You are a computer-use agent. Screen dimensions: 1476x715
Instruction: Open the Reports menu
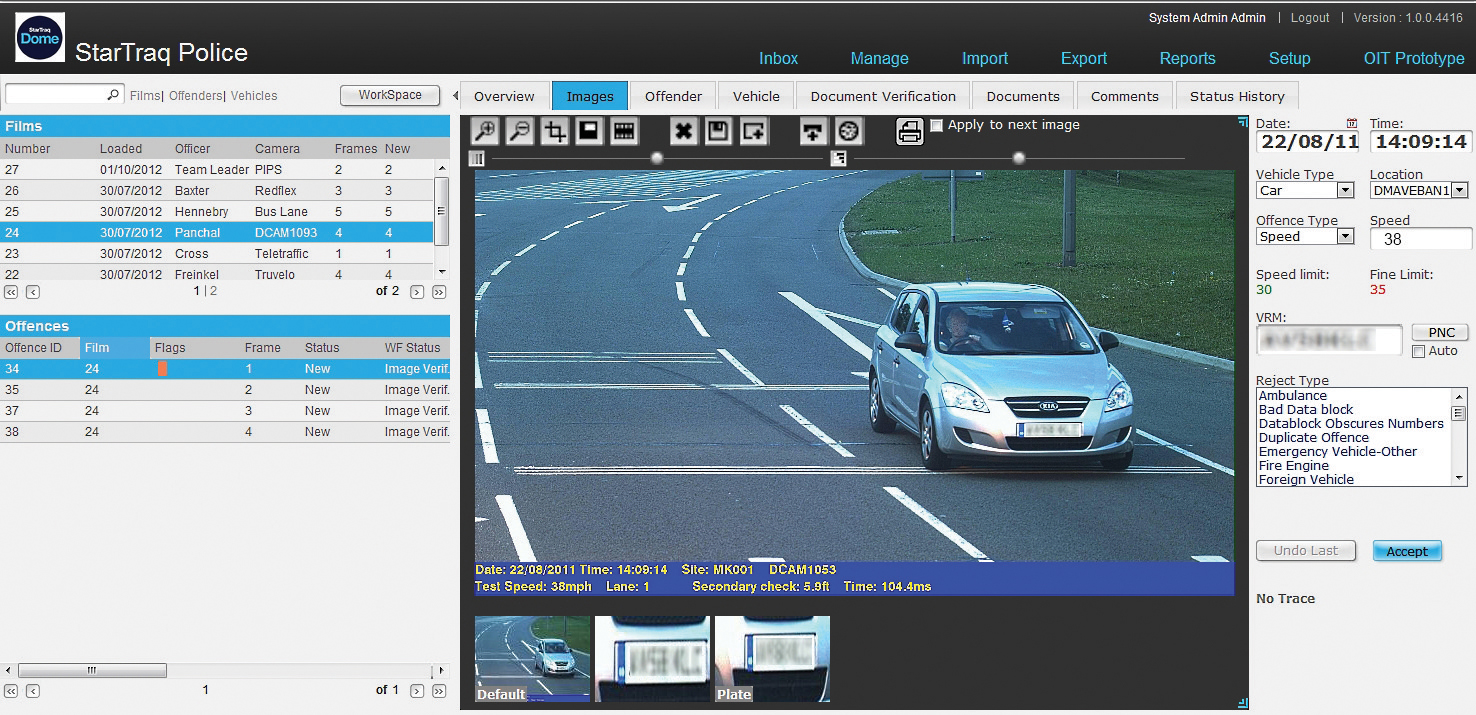pyautogui.click(x=1187, y=58)
